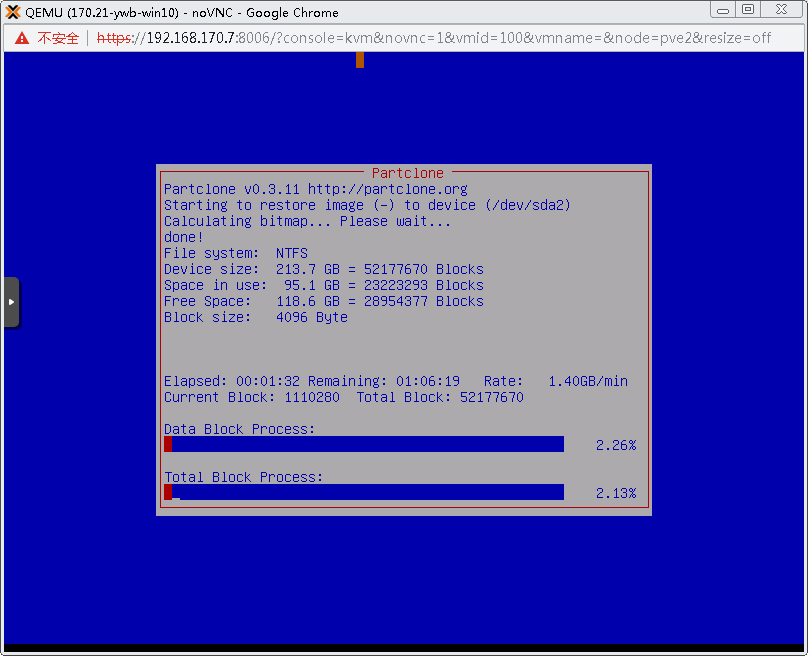The width and height of the screenshot is (808, 656).
Task: Click the Total Block Process progress bar
Action: (x=364, y=492)
